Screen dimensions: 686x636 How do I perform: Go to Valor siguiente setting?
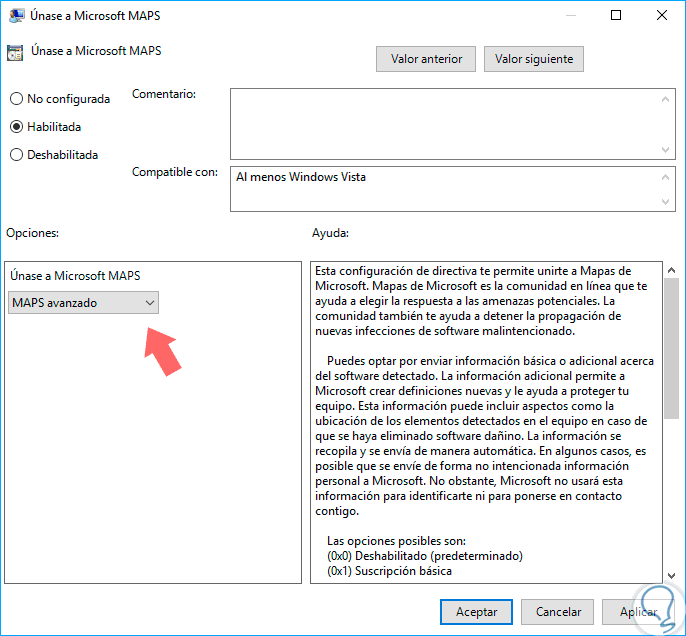[x=534, y=59]
